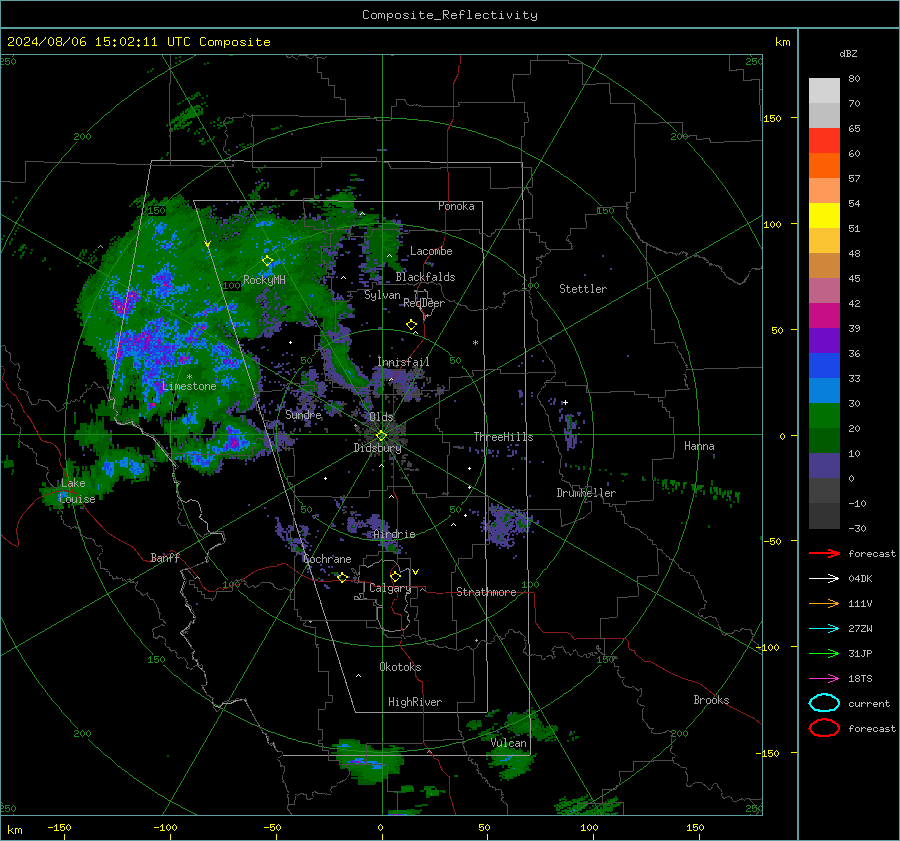
Task: Click the Limestone label
Action: [x=189, y=386]
